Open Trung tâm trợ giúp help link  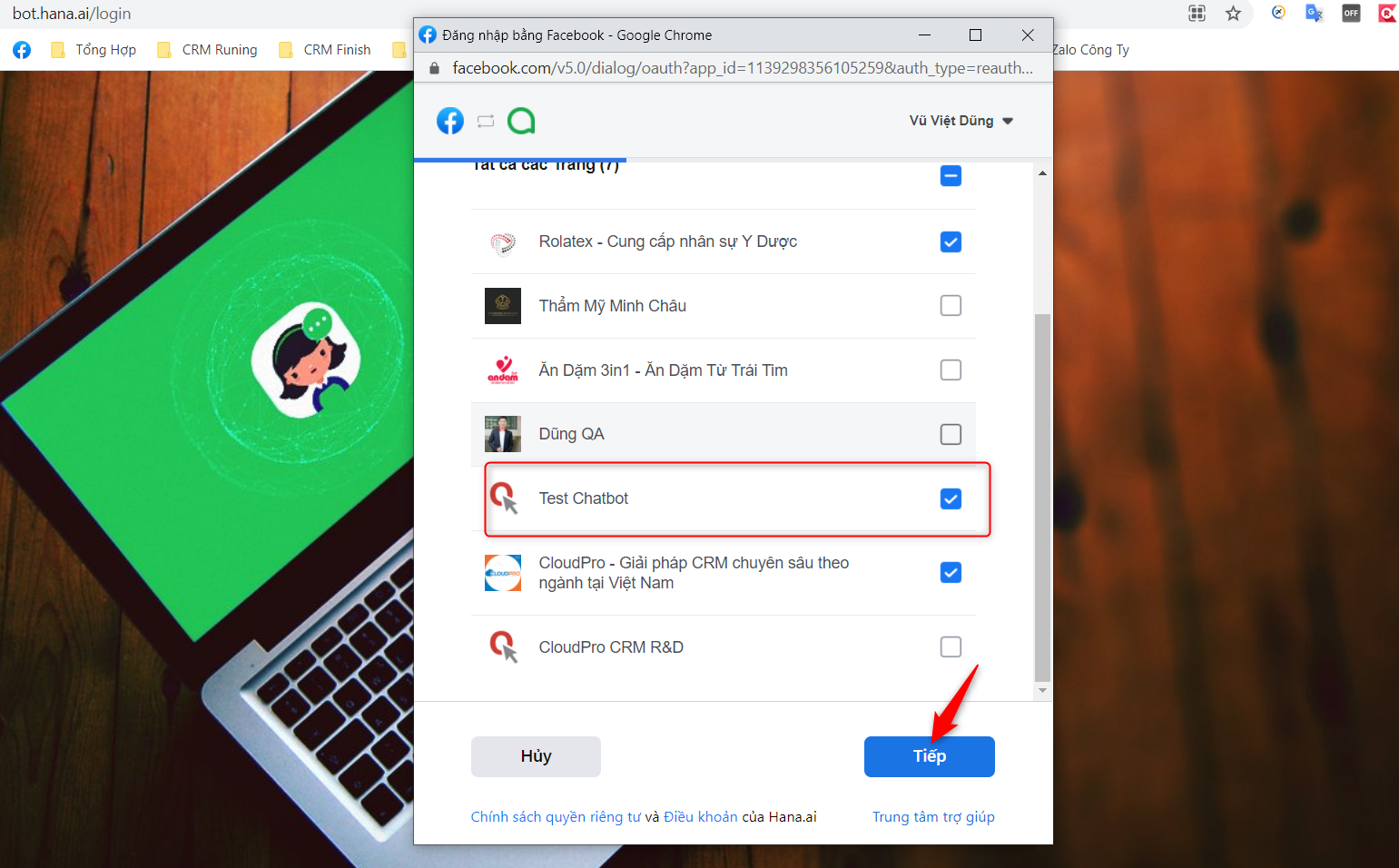933,817
